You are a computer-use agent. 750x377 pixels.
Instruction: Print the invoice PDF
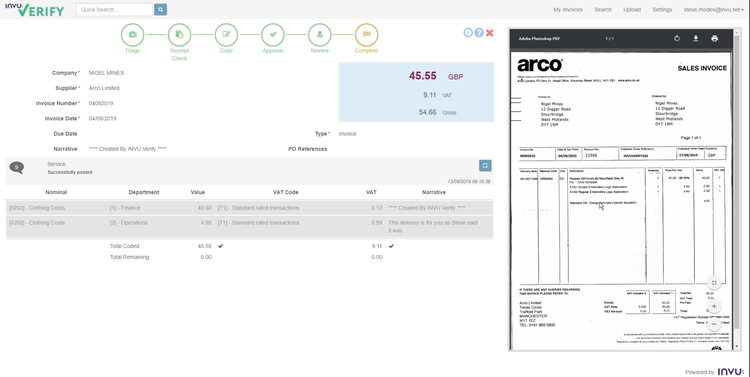[715, 39]
